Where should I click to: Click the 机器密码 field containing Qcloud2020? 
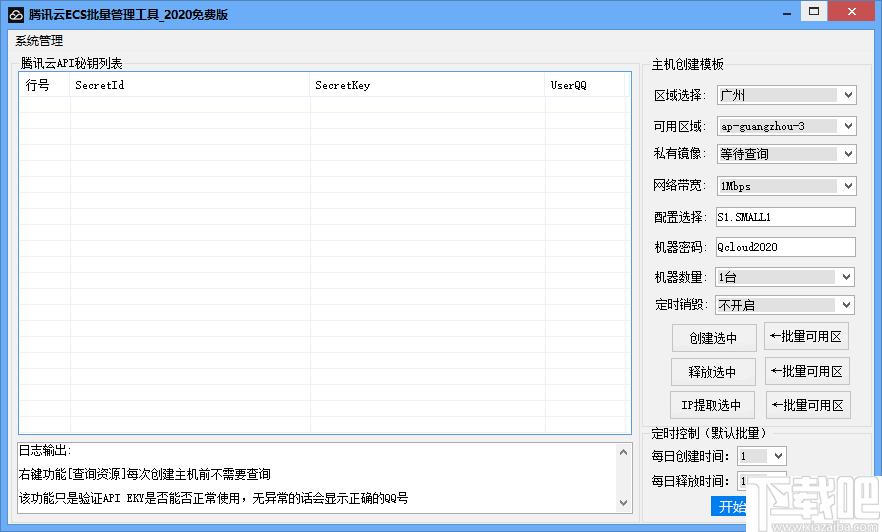point(785,247)
